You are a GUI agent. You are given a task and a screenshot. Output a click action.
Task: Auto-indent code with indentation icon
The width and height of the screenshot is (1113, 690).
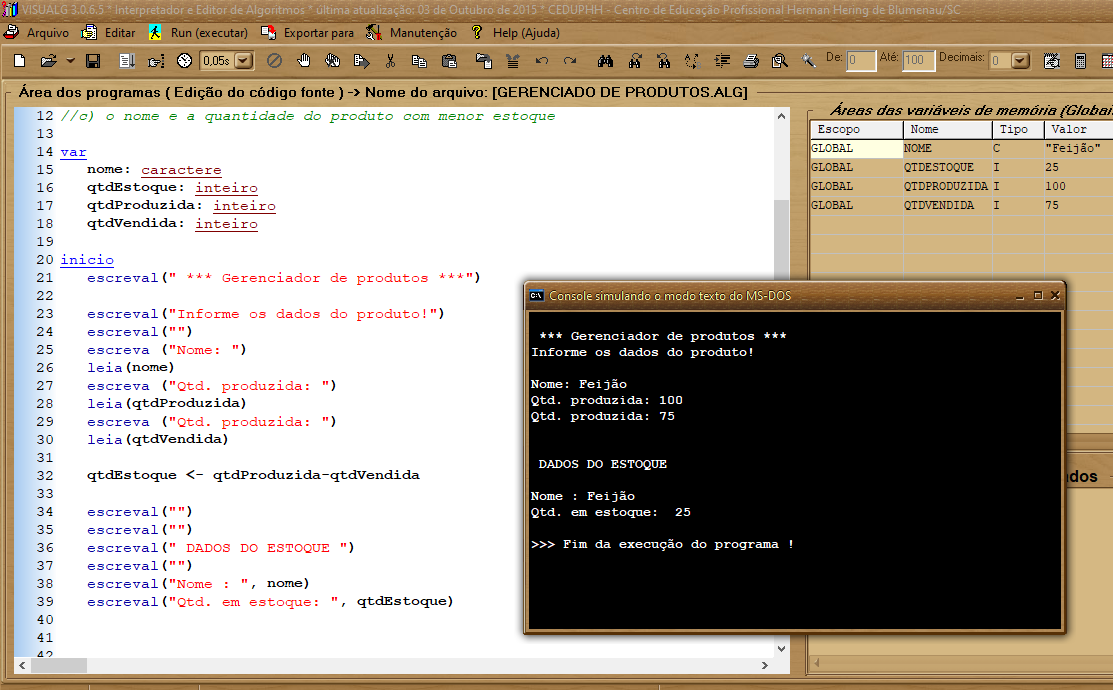pyautogui.click(x=722, y=61)
